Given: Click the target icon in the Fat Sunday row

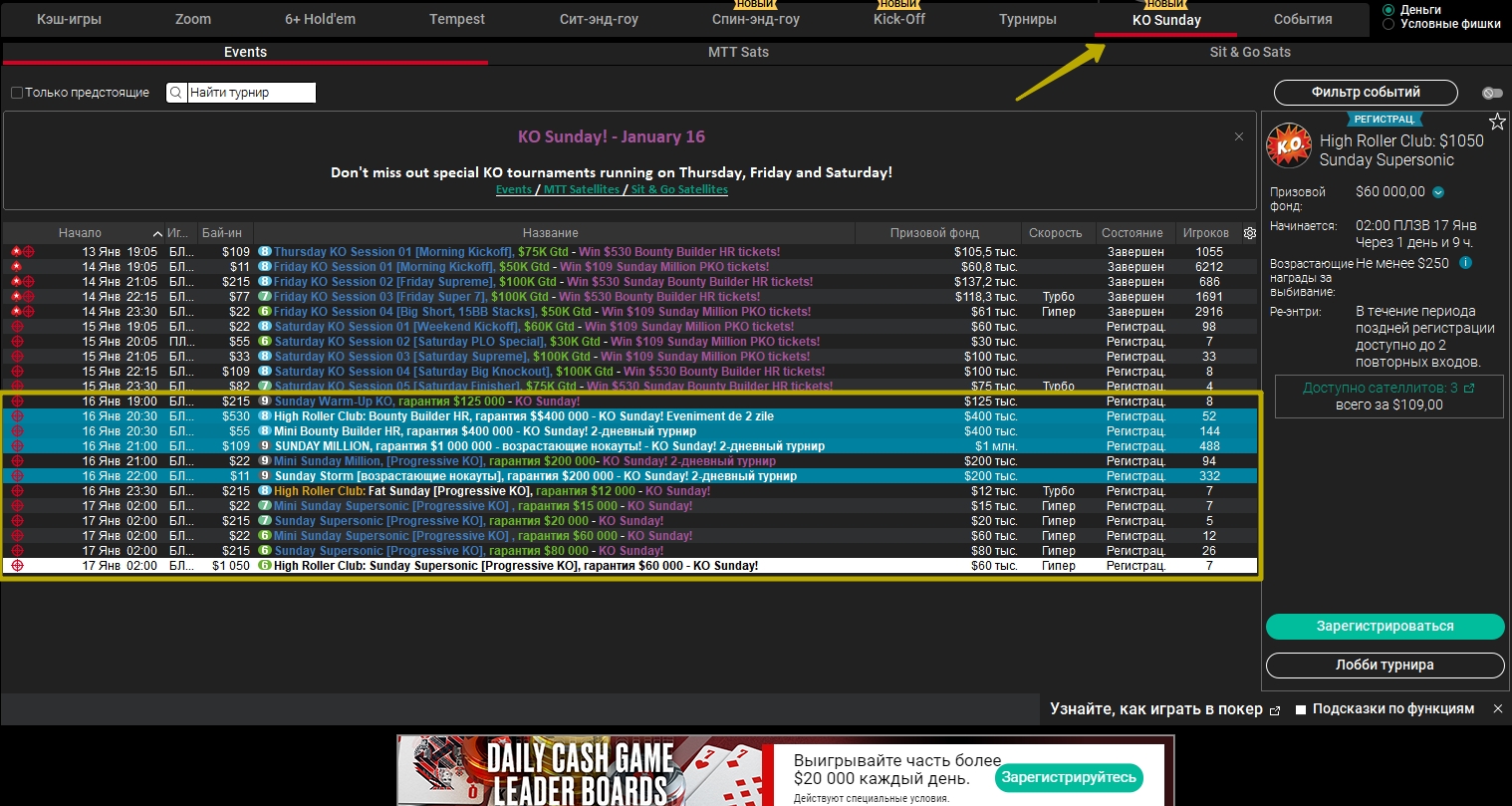Looking at the screenshot, I should click(17, 491).
